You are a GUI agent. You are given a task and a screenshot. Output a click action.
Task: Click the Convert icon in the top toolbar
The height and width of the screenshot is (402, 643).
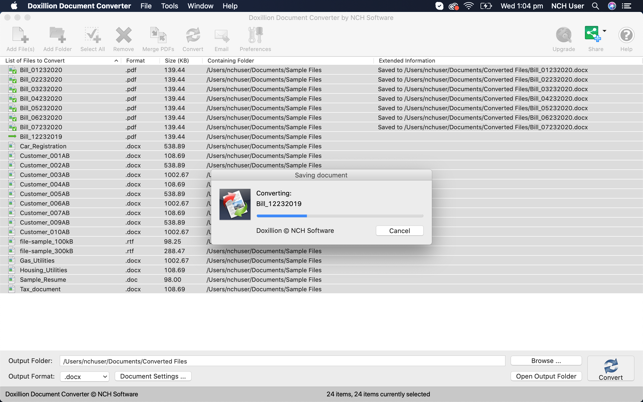tap(193, 35)
